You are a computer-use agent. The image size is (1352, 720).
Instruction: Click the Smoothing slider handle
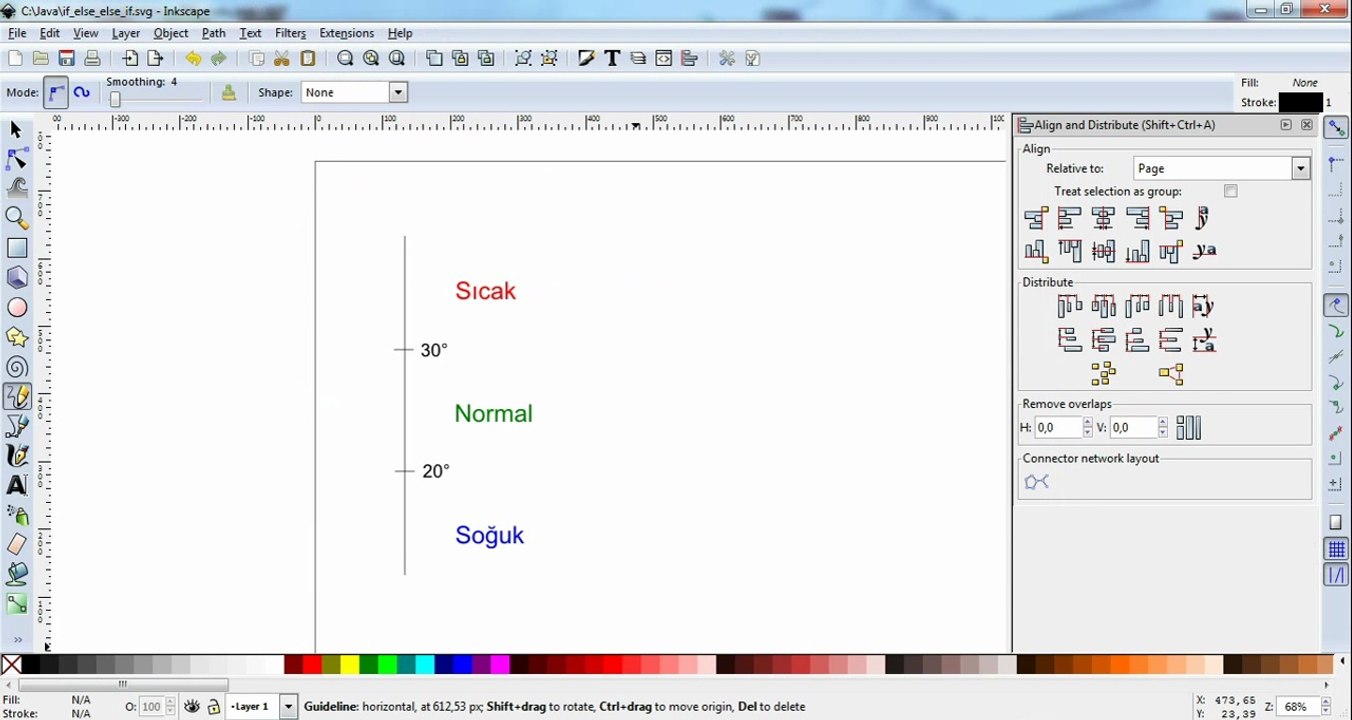[x=115, y=99]
